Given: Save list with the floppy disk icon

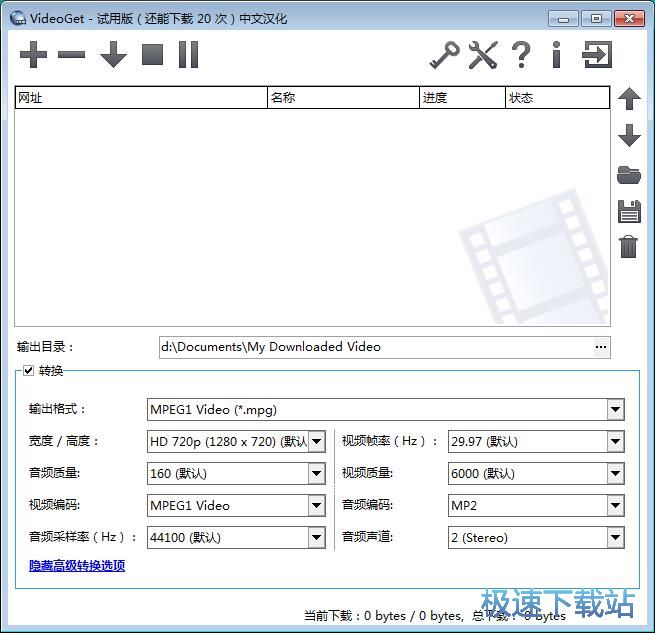Looking at the screenshot, I should 629,211.
